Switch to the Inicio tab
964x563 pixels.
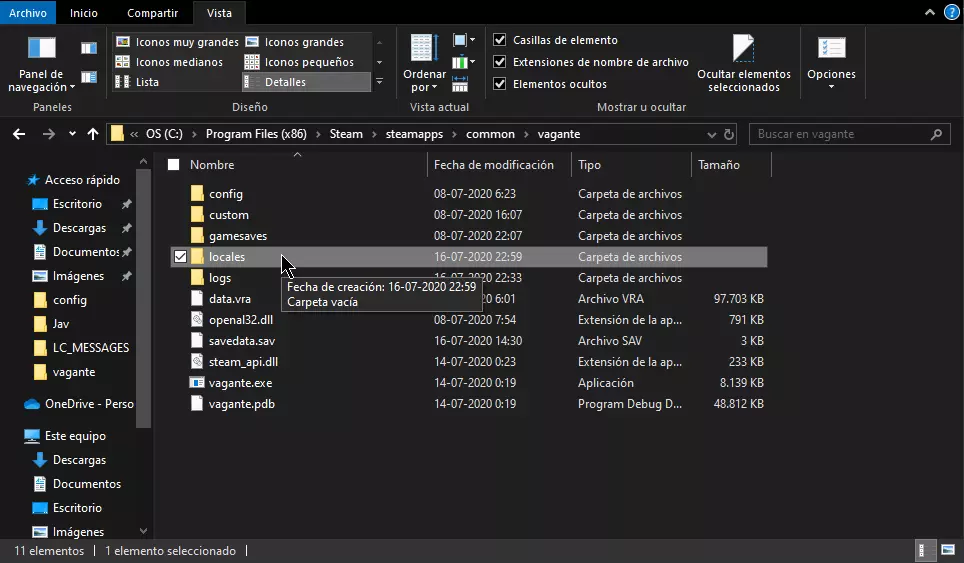coord(84,12)
